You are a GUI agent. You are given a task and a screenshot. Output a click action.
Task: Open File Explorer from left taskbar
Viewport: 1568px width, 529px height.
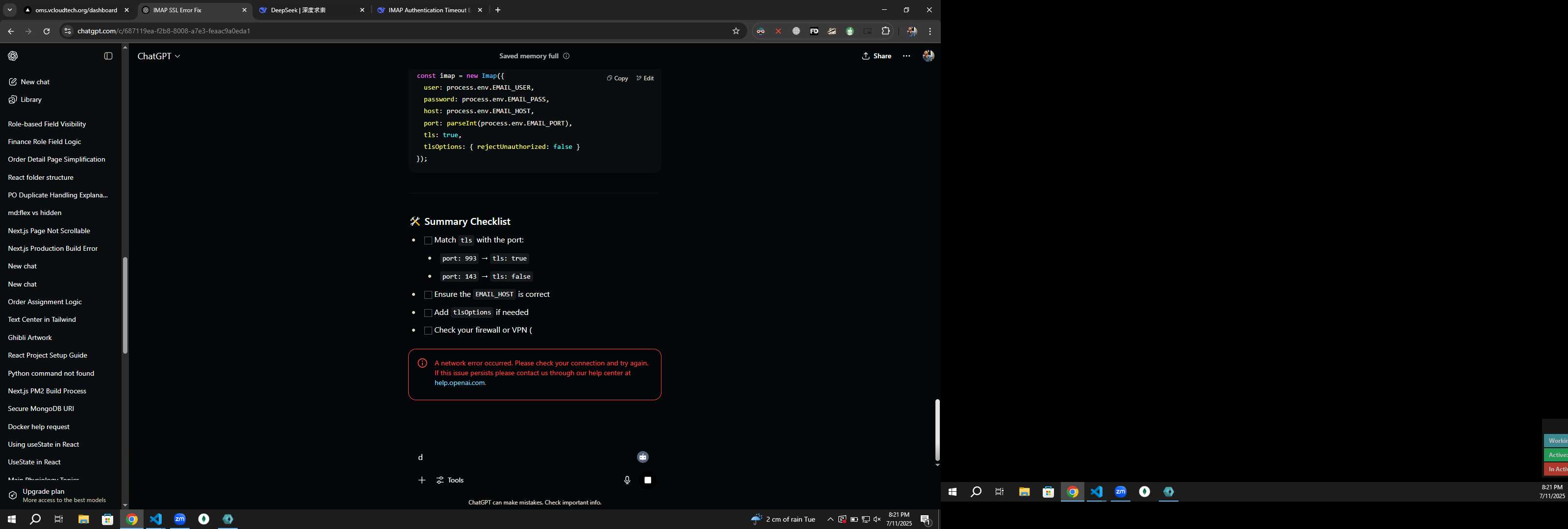(x=83, y=519)
